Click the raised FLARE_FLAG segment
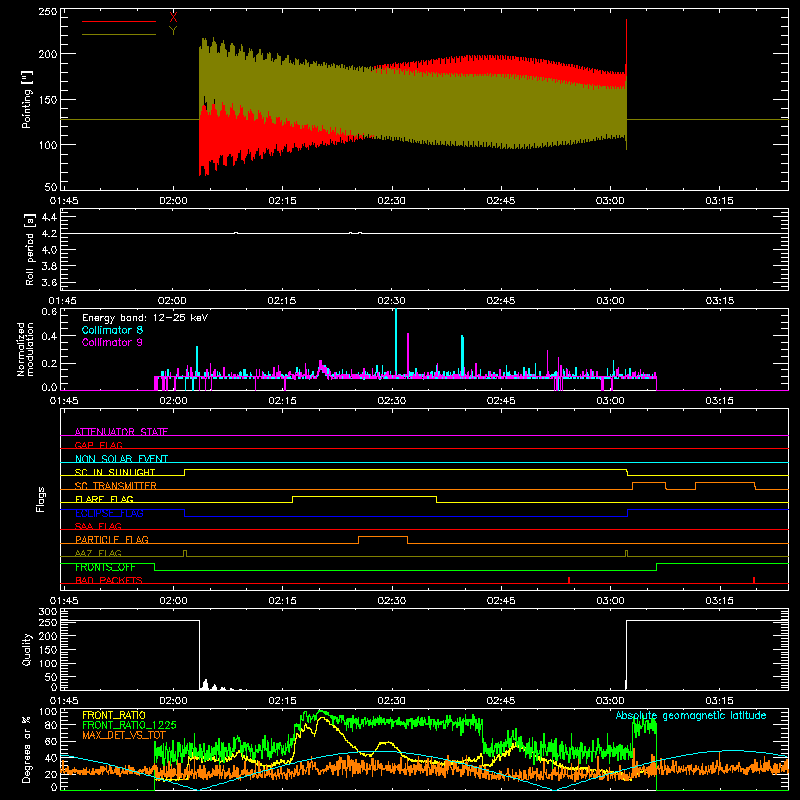This screenshot has width=800, height=800. [x=364, y=496]
